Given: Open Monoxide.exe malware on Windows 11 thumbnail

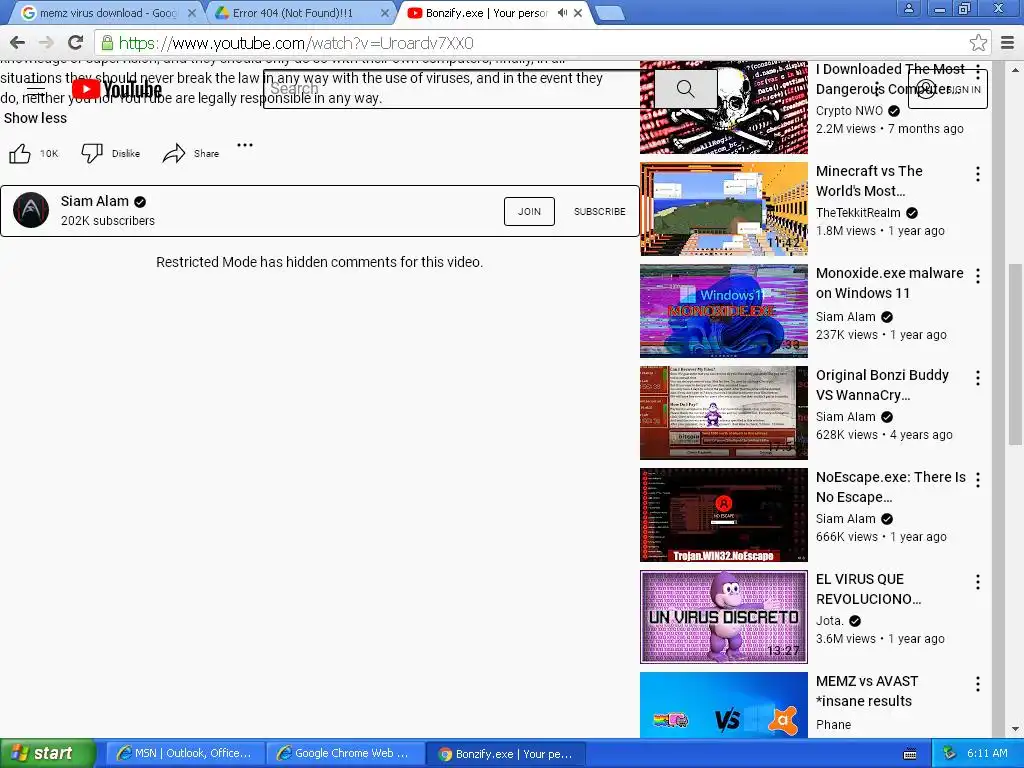Looking at the screenshot, I should pos(724,311).
